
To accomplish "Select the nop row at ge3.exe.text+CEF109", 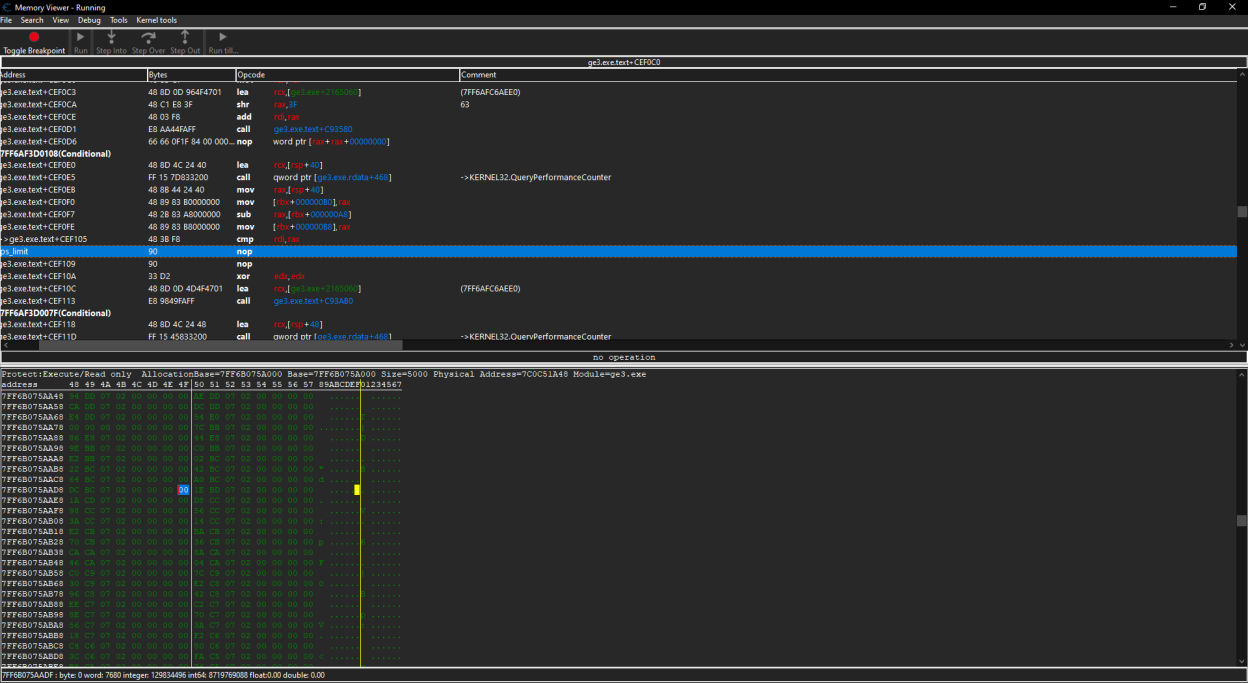I will [618, 264].
